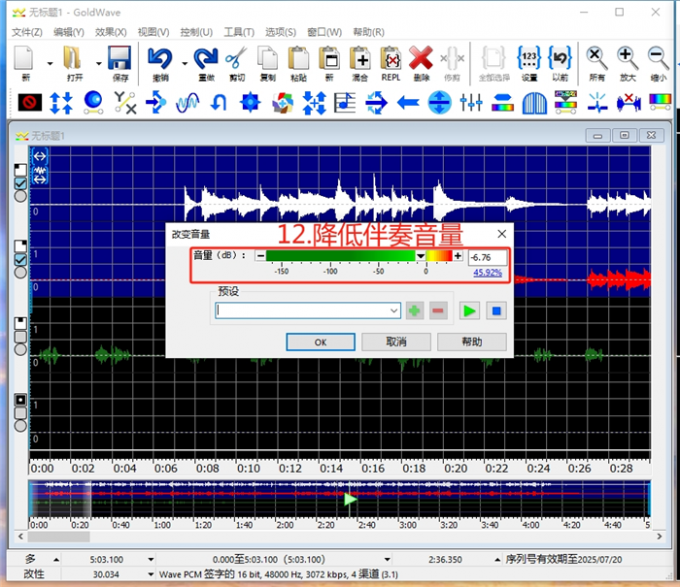This screenshot has width=680, height=587.
Task: Click the red censor/silence effect icon
Action: [x=30, y=103]
